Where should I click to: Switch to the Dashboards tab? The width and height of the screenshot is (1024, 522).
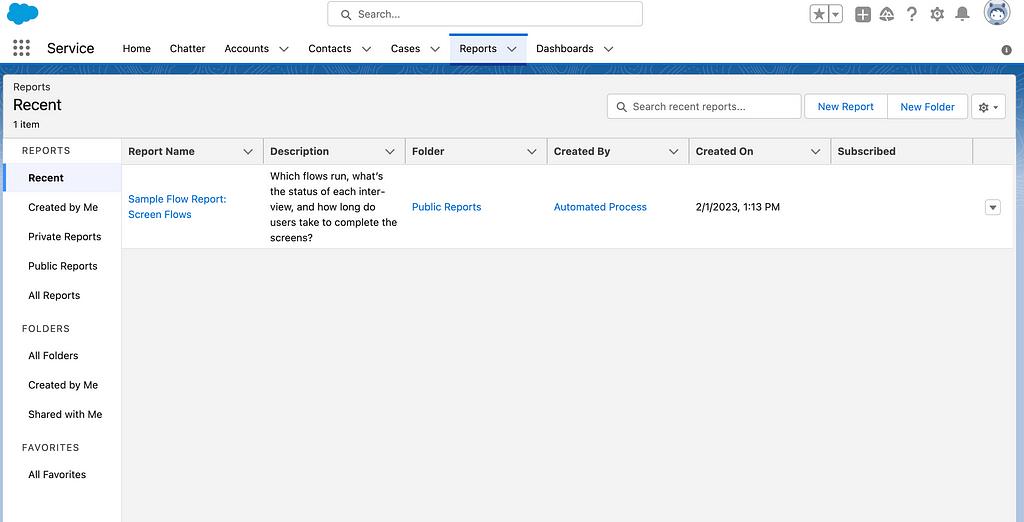tap(564, 49)
